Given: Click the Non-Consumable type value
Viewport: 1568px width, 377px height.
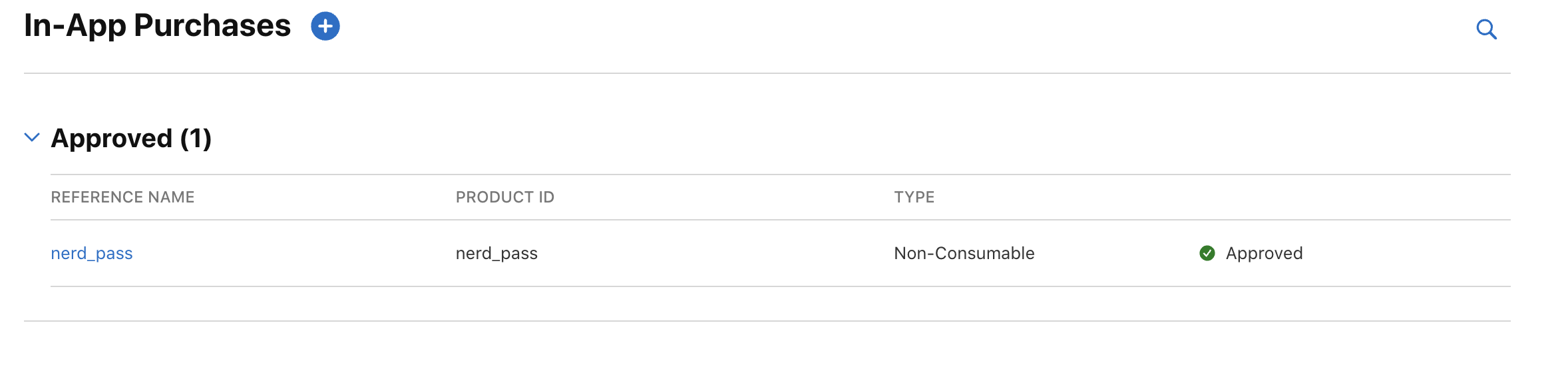Looking at the screenshot, I should coord(964,253).
